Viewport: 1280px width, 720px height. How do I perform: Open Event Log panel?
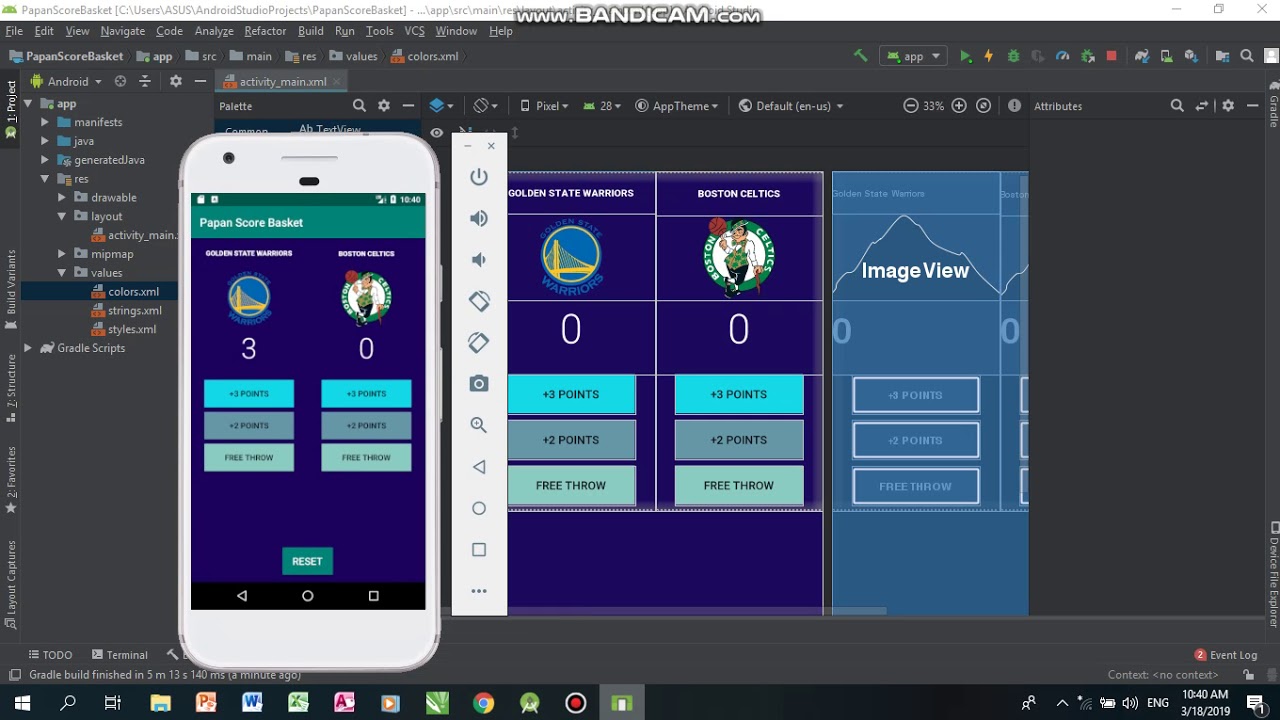(x=1226, y=655)
